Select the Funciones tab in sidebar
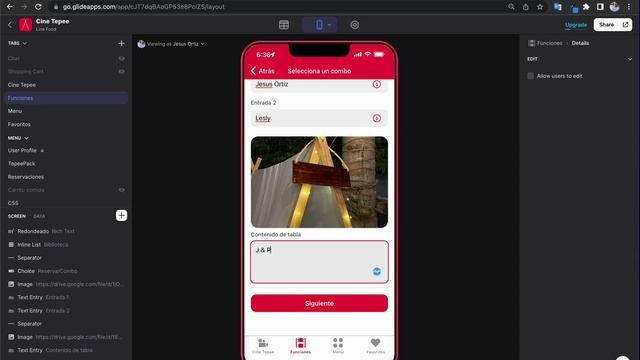Image resolution: width=640 pixels, height=360 pixels. point(67,98)
